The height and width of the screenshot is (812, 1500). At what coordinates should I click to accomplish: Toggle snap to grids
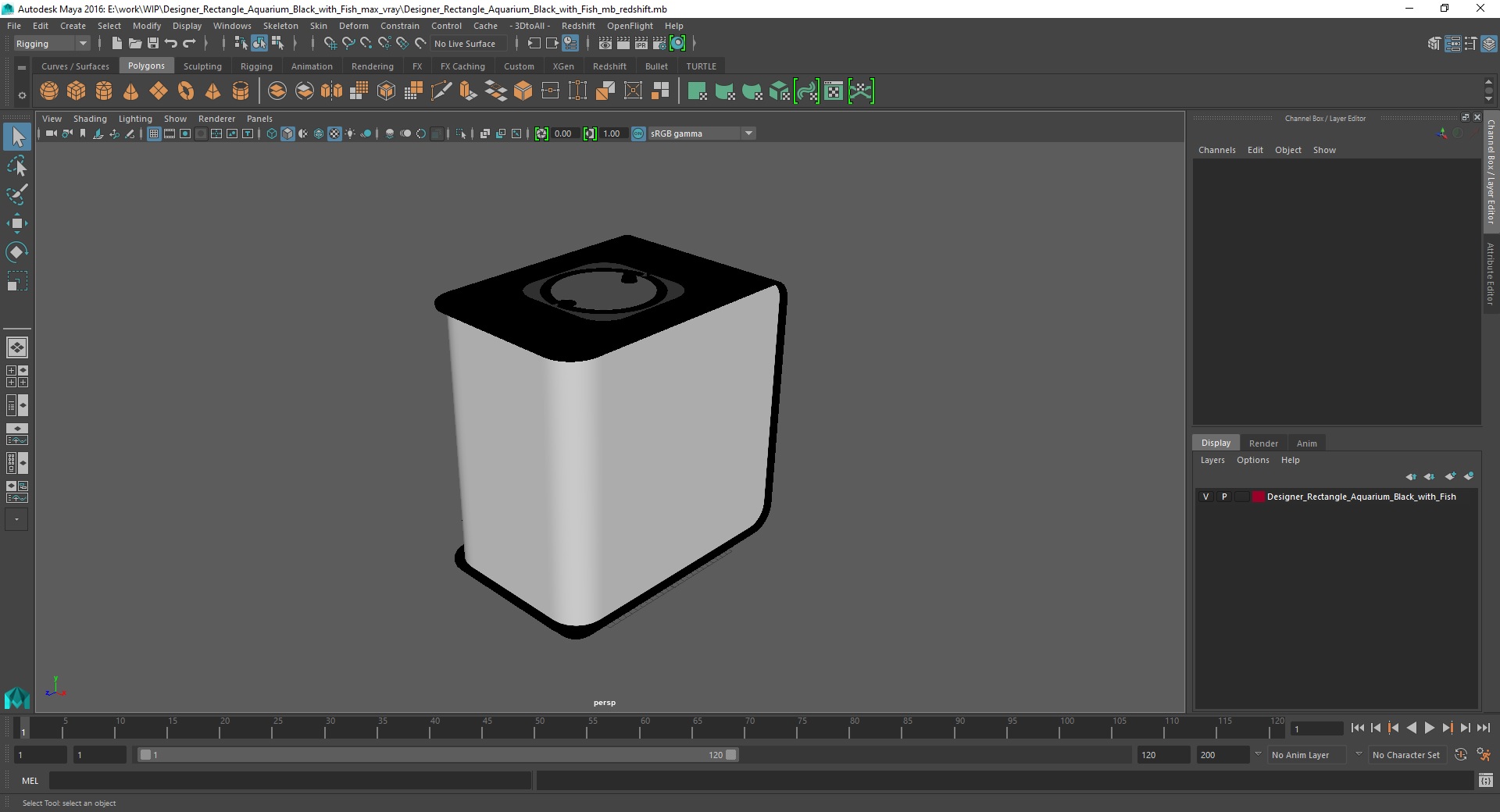pos(330,44)
